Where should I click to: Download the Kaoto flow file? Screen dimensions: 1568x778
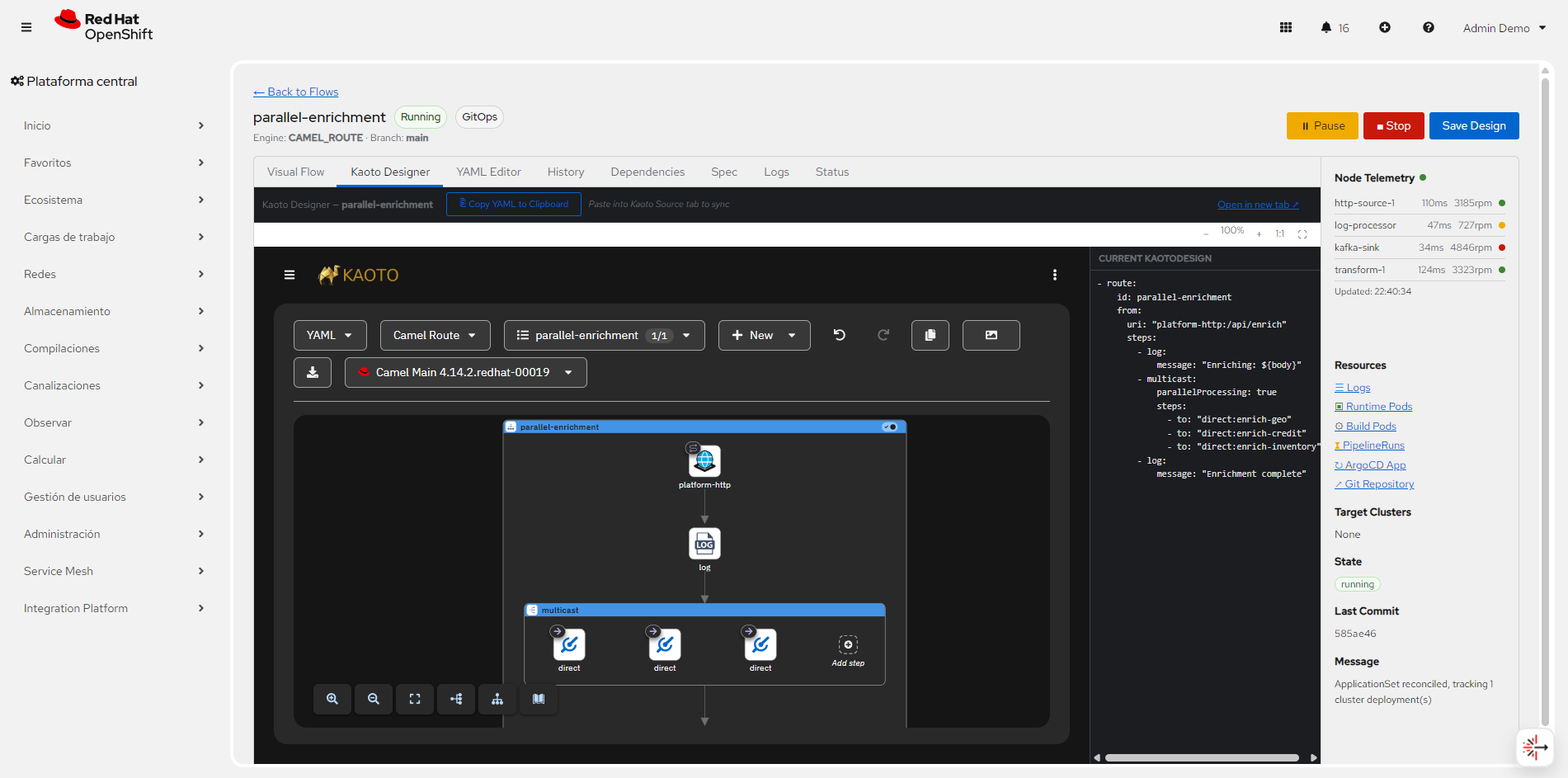click(313, 372)
